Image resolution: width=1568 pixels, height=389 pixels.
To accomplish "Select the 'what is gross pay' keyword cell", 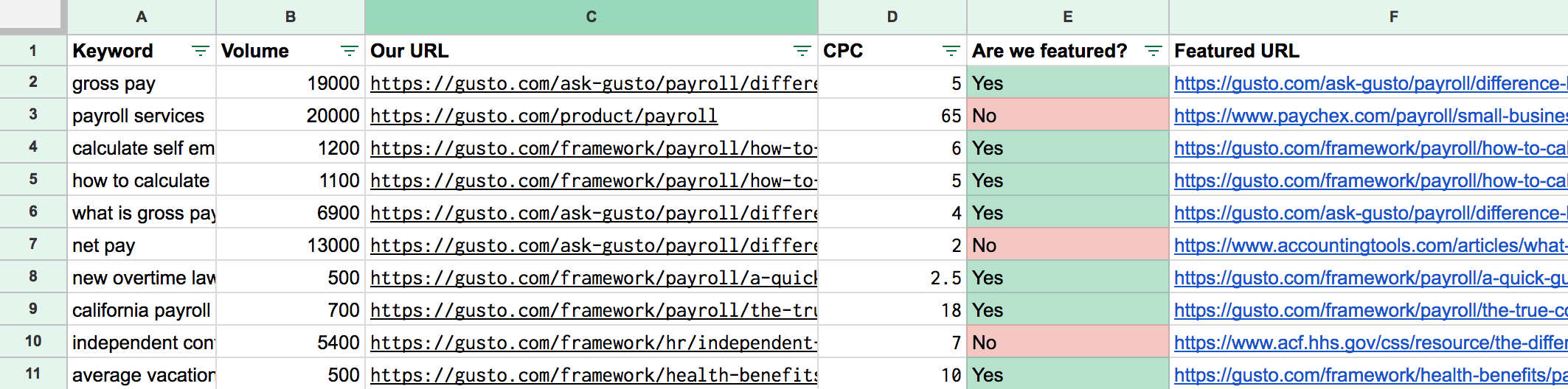I will coord(142,213).
